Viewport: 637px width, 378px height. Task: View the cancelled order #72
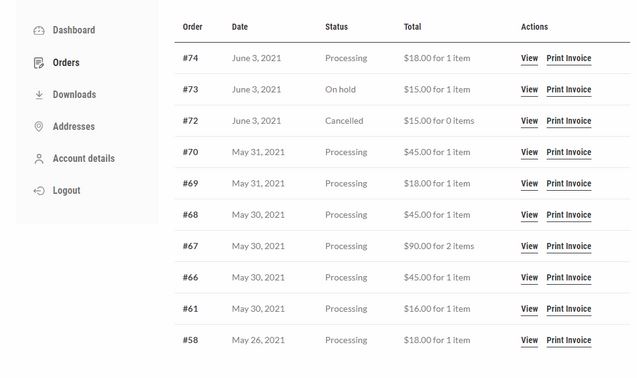(529, 121)
